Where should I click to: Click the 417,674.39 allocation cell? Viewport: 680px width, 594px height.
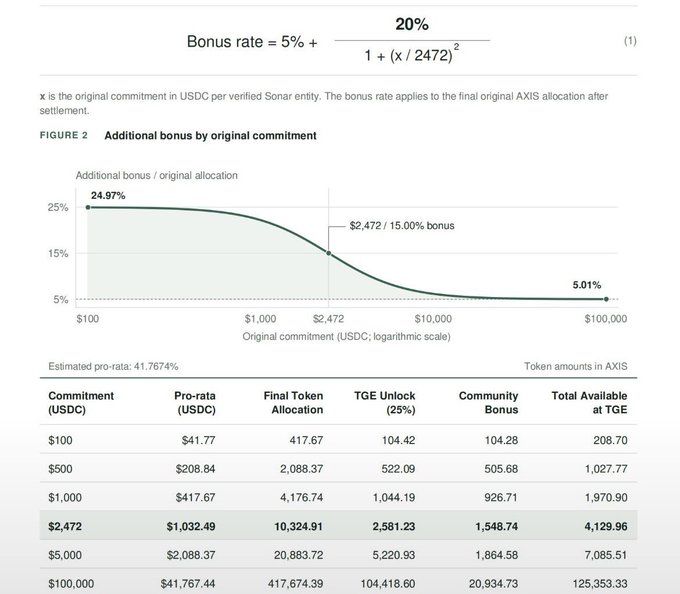pos(295,584)
